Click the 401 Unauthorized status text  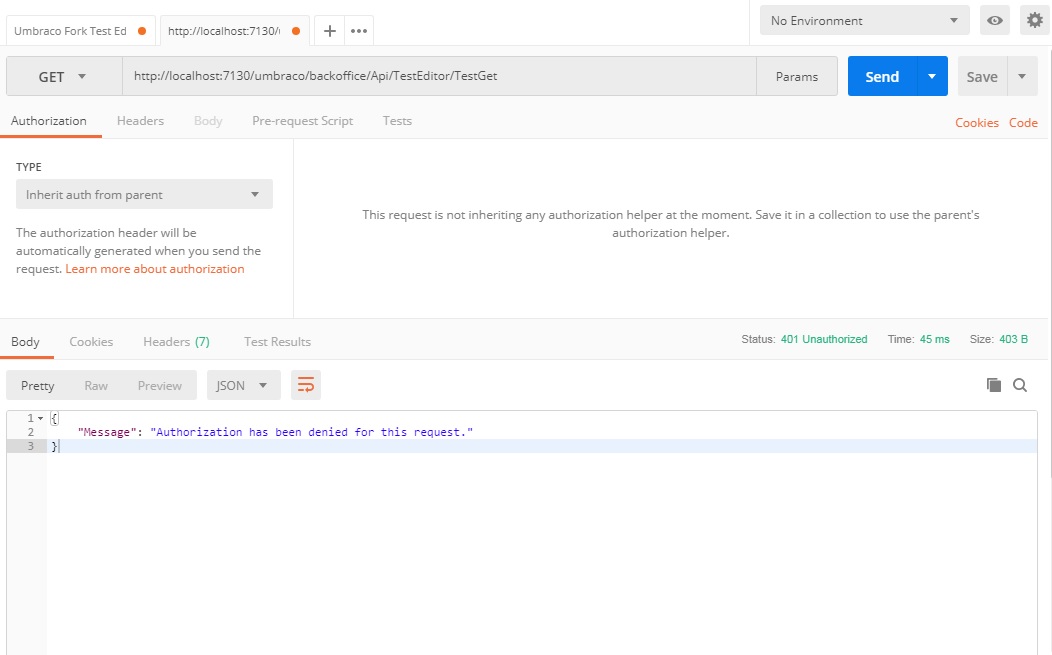pyautogui.click(x=824, y=339)
